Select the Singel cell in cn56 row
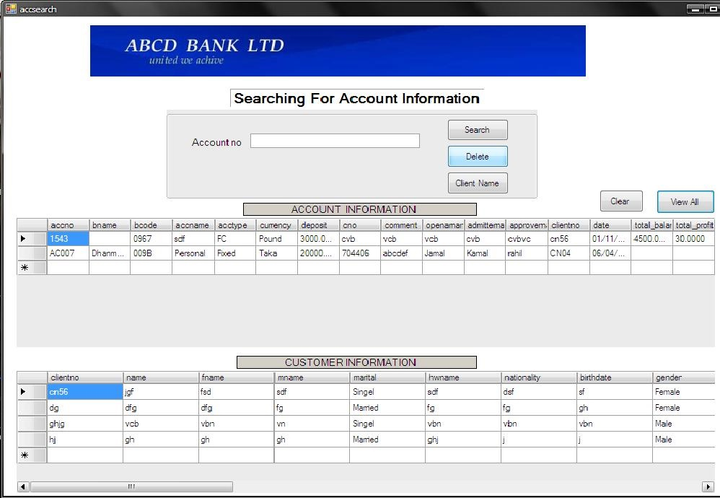Viewport: 720px width, 498px height. pos(388,392)
